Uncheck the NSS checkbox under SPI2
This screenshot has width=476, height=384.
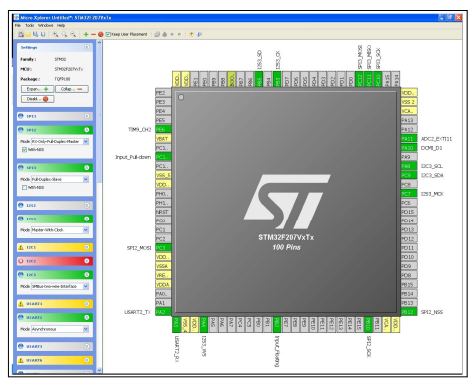click(24, 150)
